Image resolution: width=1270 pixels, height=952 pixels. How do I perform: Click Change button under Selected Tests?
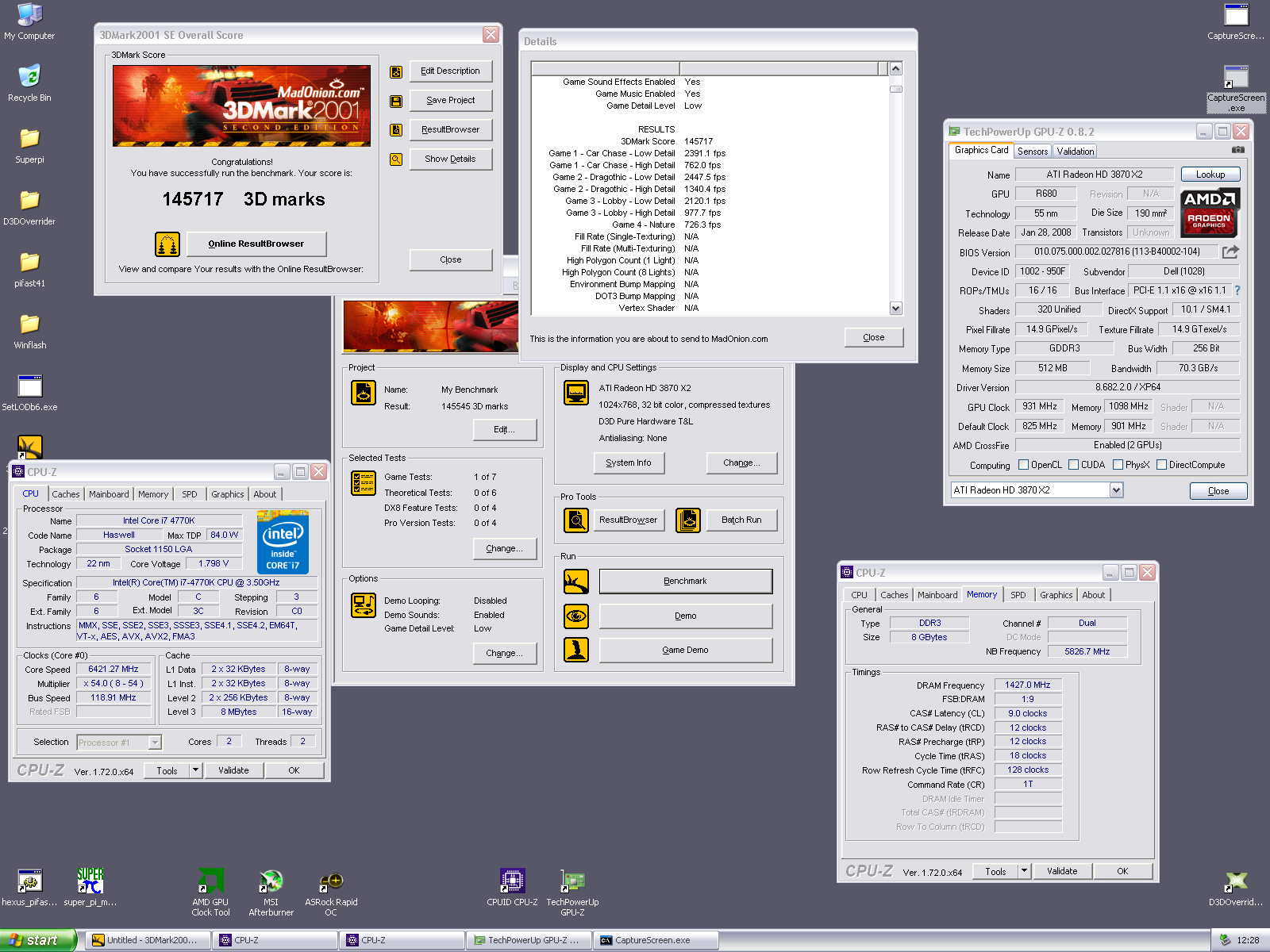click(x=505, y=549)
